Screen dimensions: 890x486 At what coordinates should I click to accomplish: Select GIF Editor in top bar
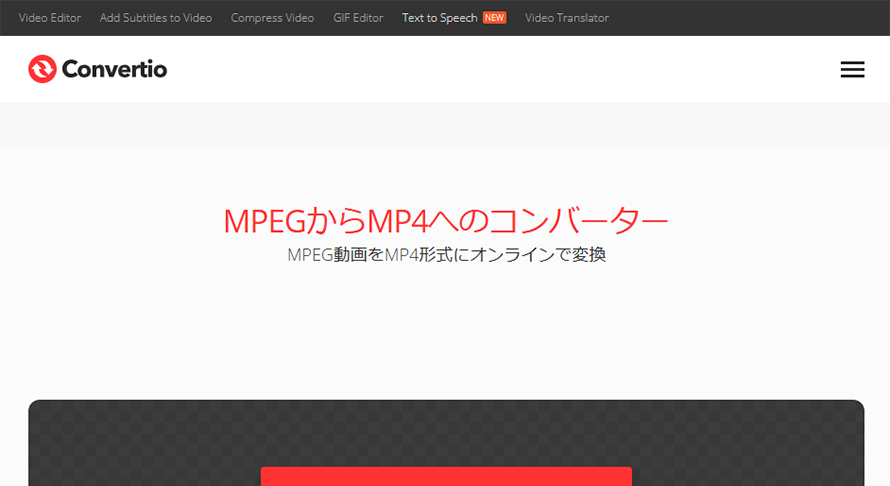coord(358,18)
